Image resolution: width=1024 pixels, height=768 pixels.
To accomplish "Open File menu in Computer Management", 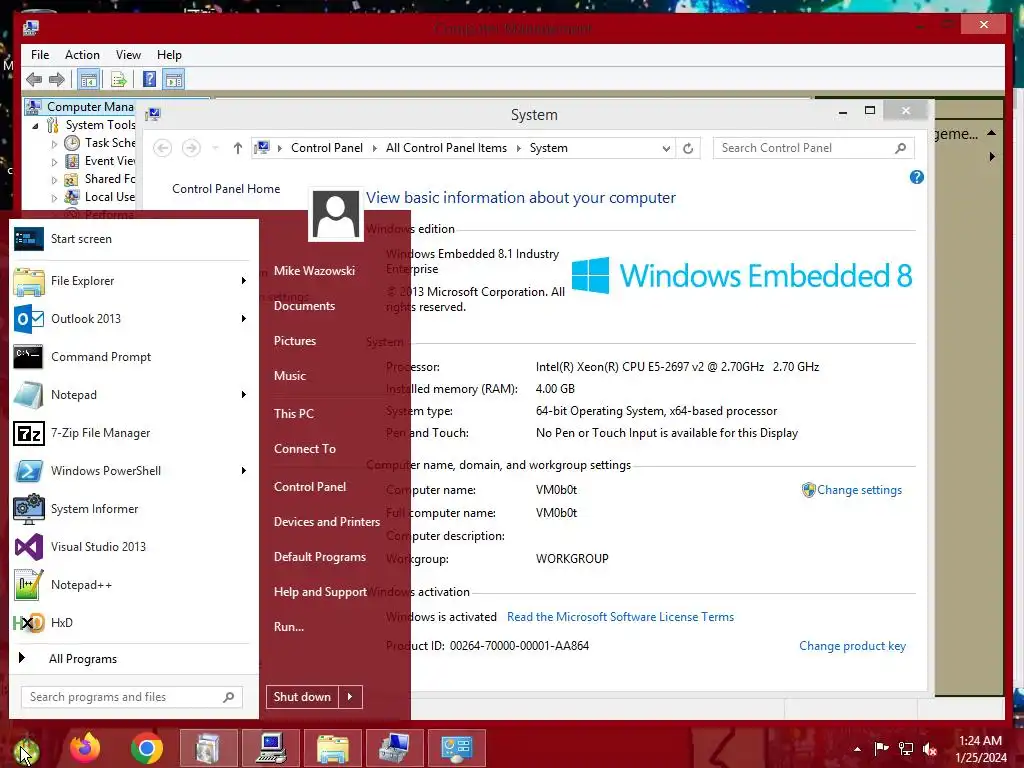I will click(x=40, y=55).
